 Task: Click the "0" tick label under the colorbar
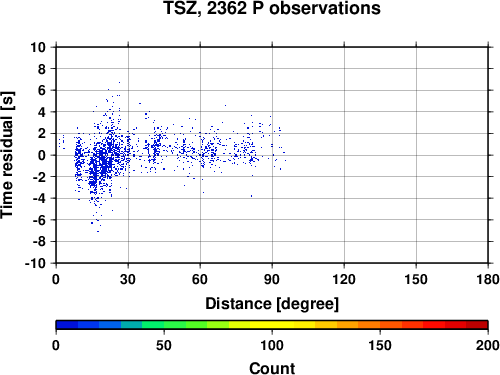56,345
